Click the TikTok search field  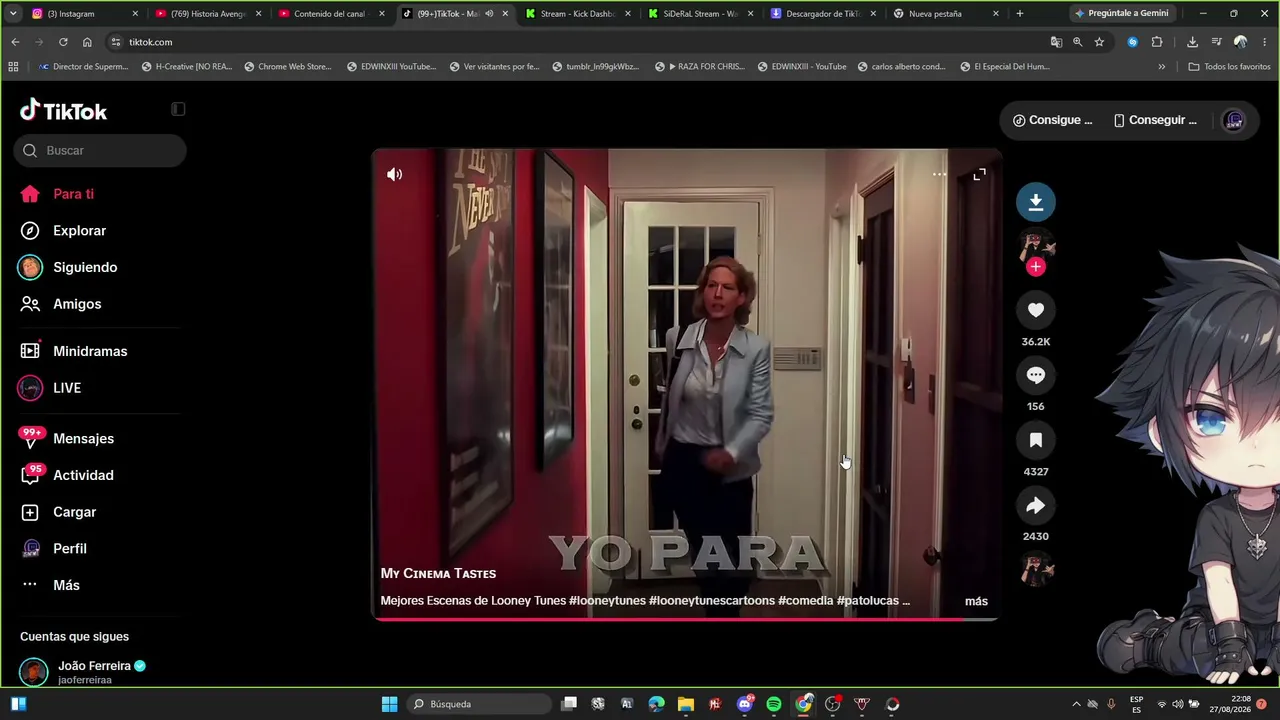click(100, 150)
